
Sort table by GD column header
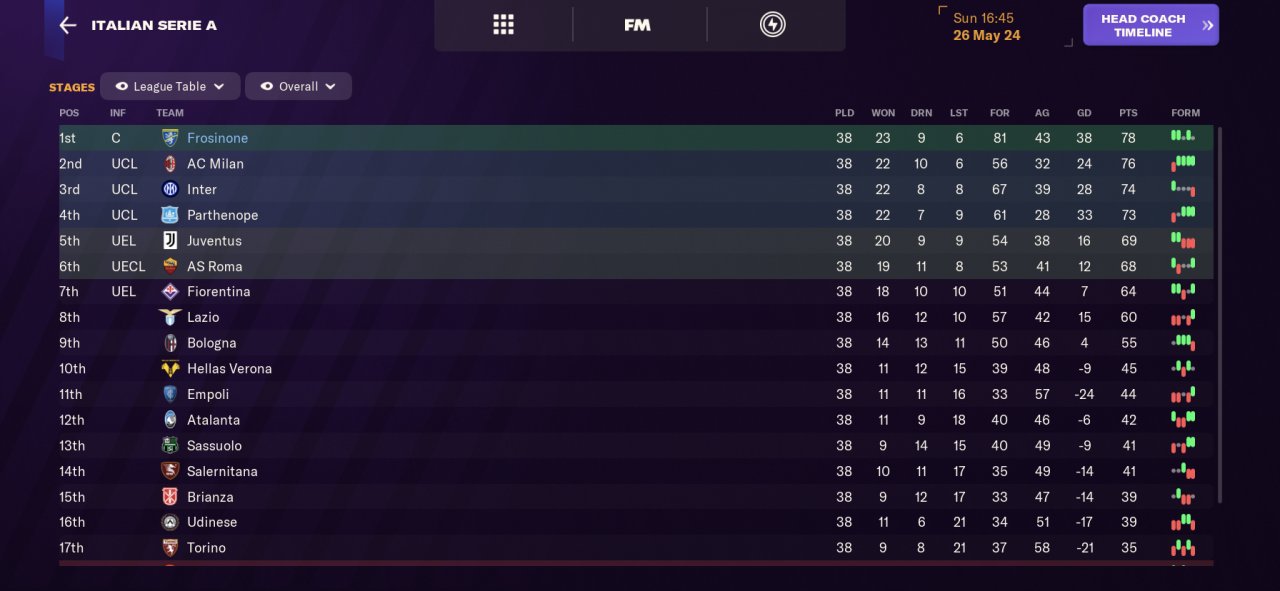pos(1084,113)
